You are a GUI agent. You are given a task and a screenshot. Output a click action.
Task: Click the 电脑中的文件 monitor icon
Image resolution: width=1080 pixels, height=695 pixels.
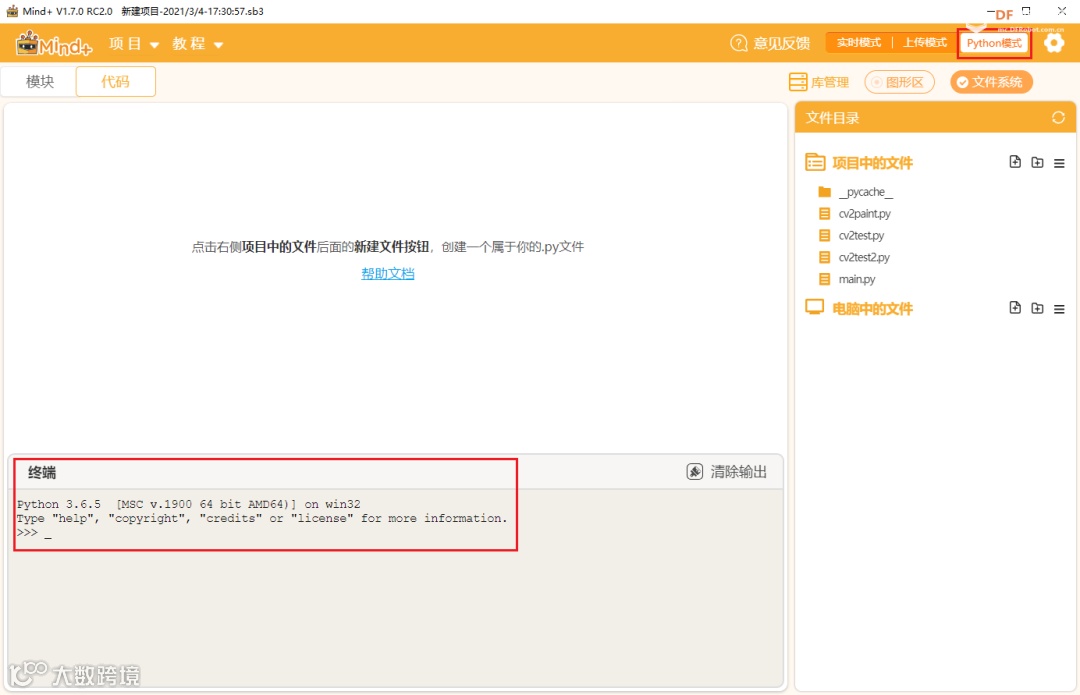click(815, 307)
